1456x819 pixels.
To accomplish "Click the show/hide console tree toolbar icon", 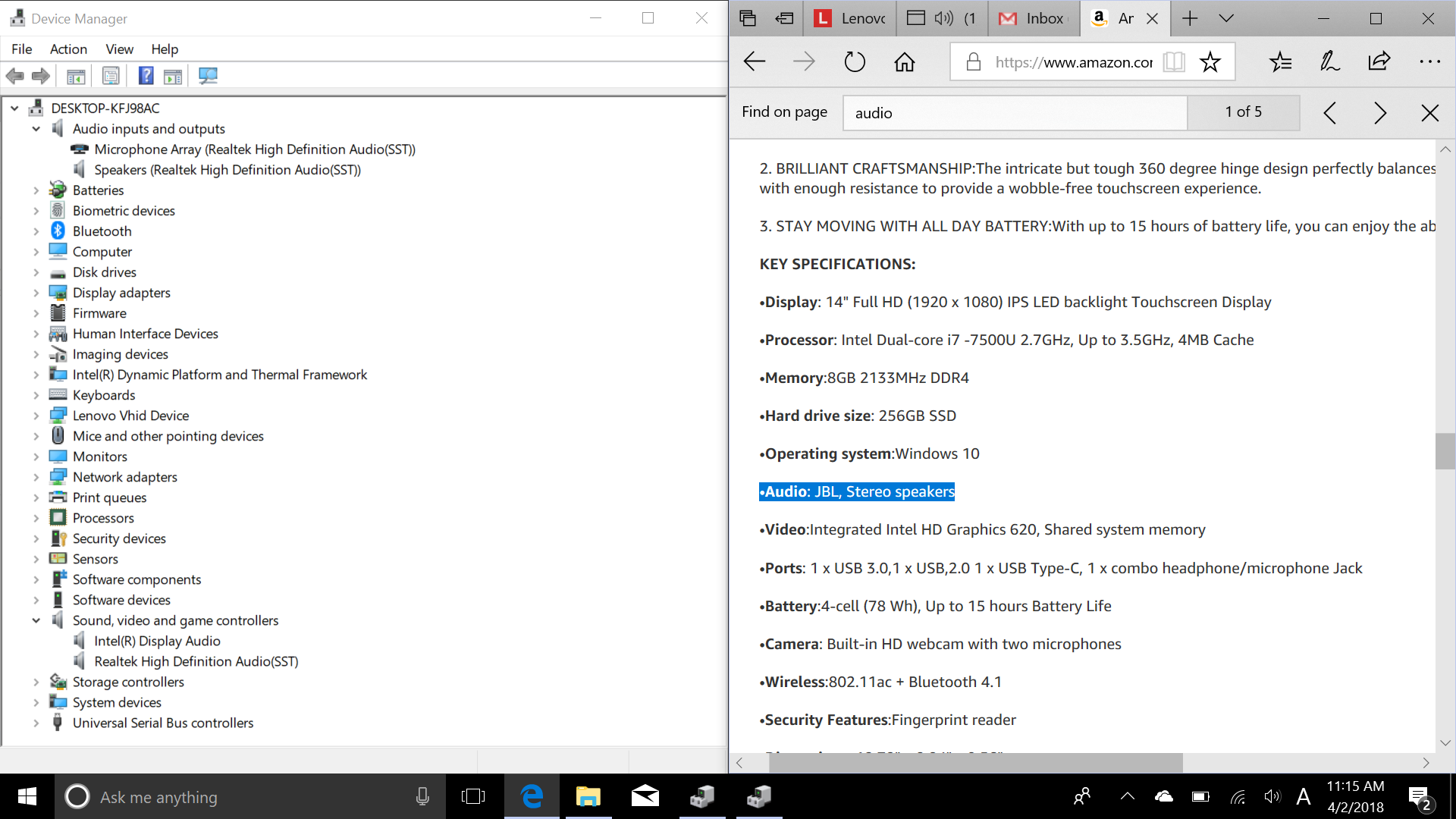I will (76, 76).
